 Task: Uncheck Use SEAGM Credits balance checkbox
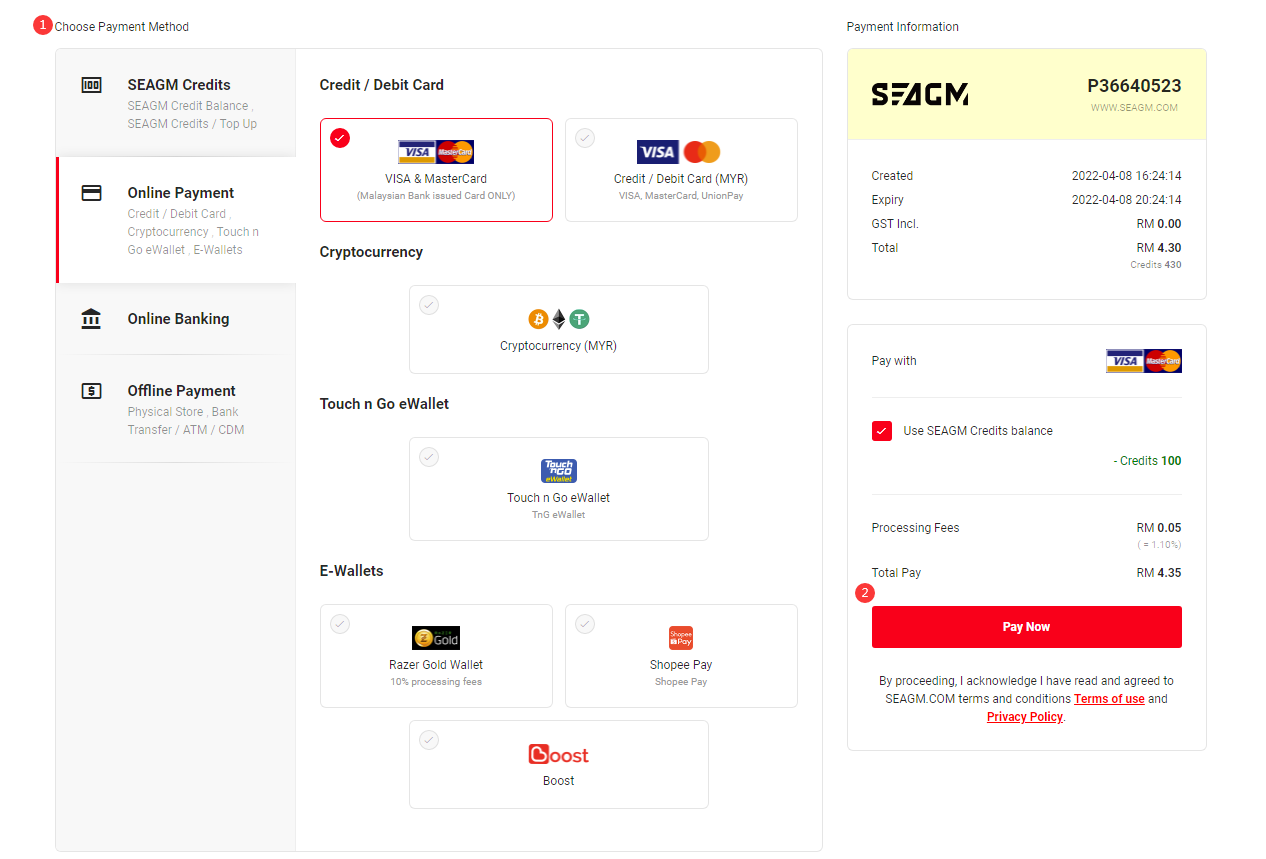[882, 431]
